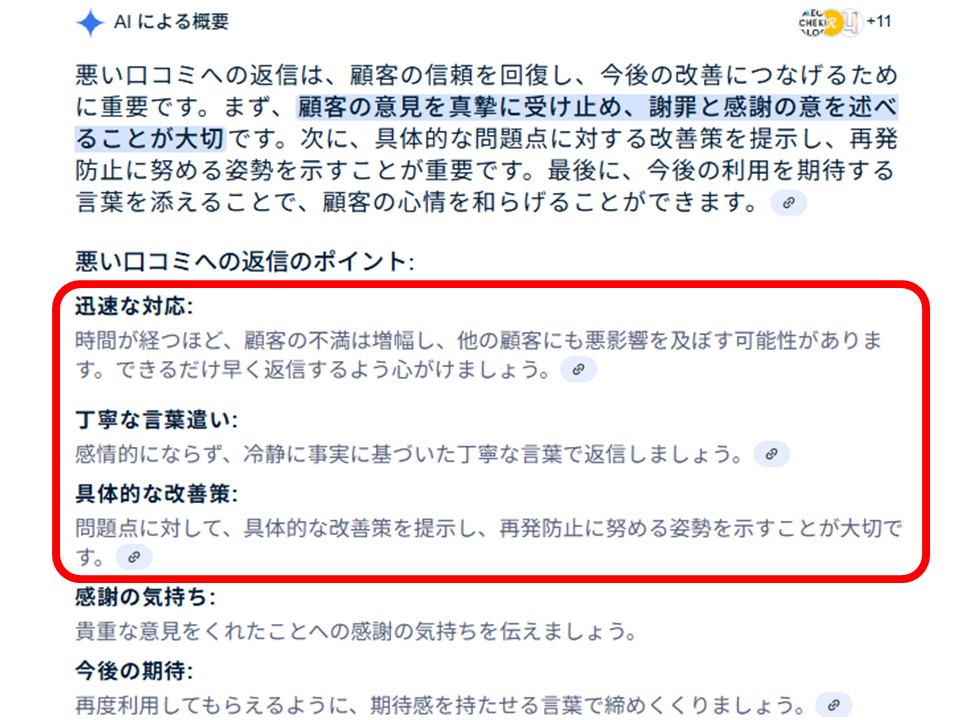
Task: Open link icon after the intro paragraph
Action: click(789, 203)
